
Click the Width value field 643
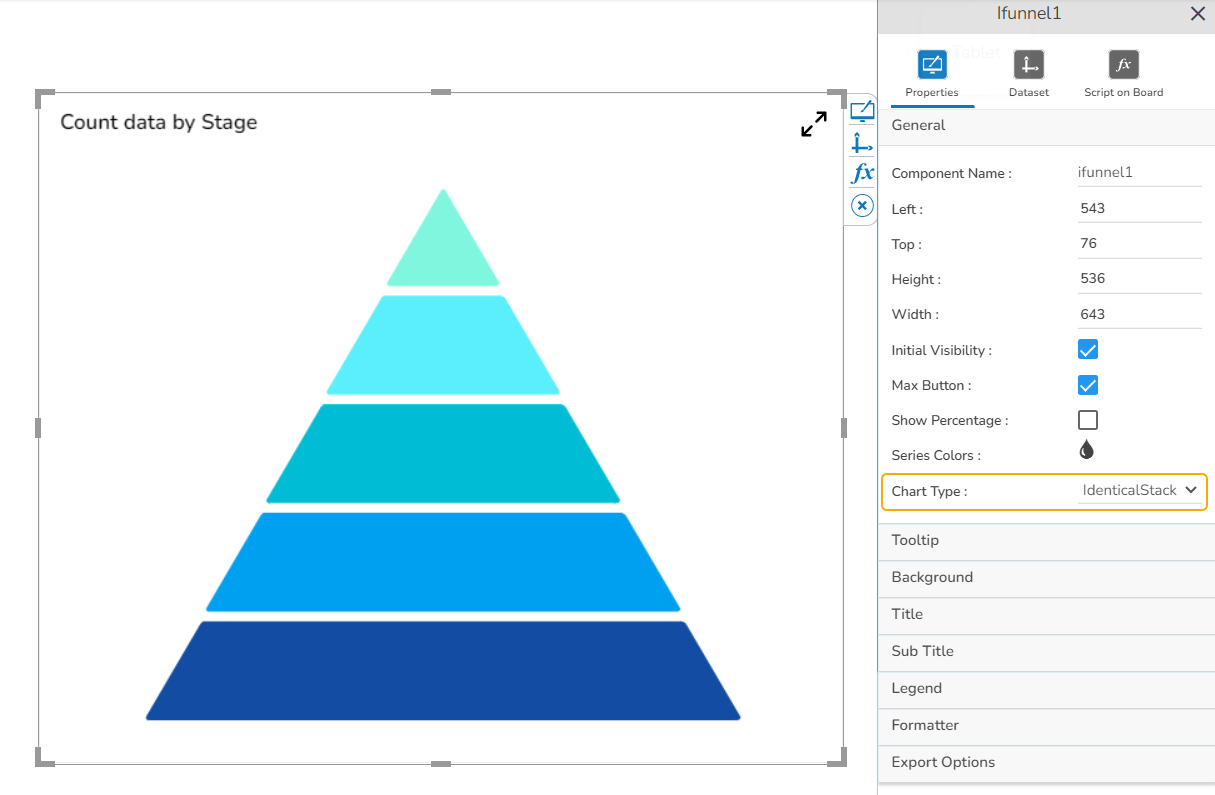pos(1139,314)
